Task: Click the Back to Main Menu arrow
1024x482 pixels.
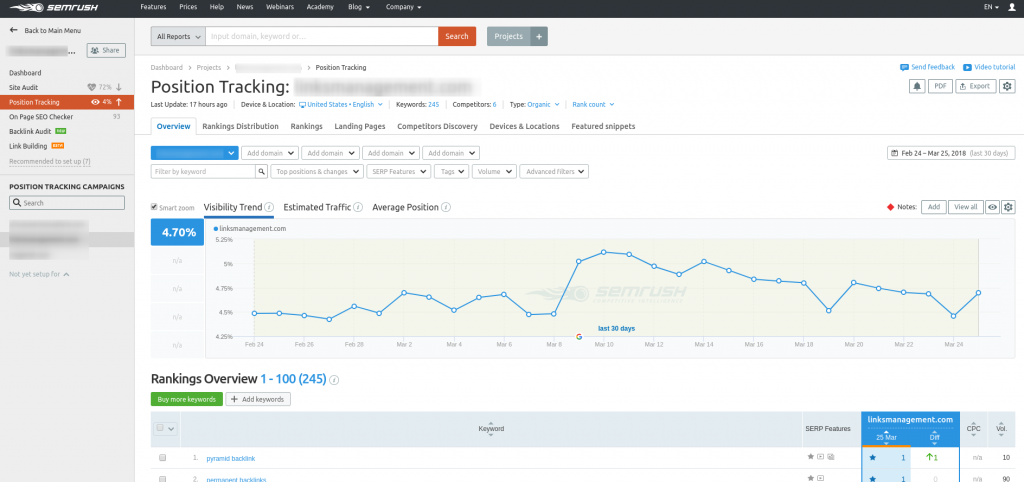Action: 14,30
